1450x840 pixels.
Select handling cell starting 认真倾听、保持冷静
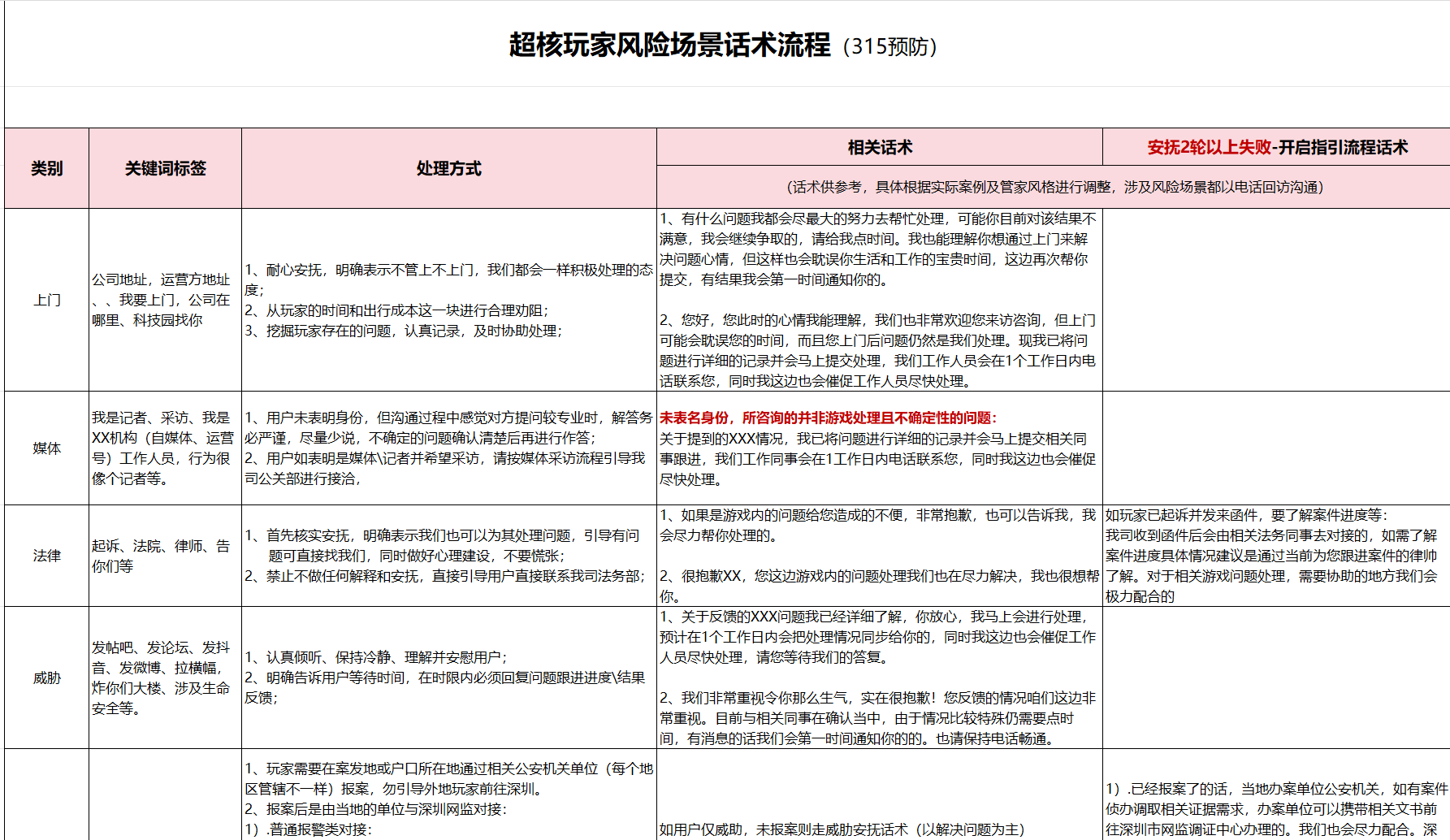pyautogui.click(x=448, y=678)
